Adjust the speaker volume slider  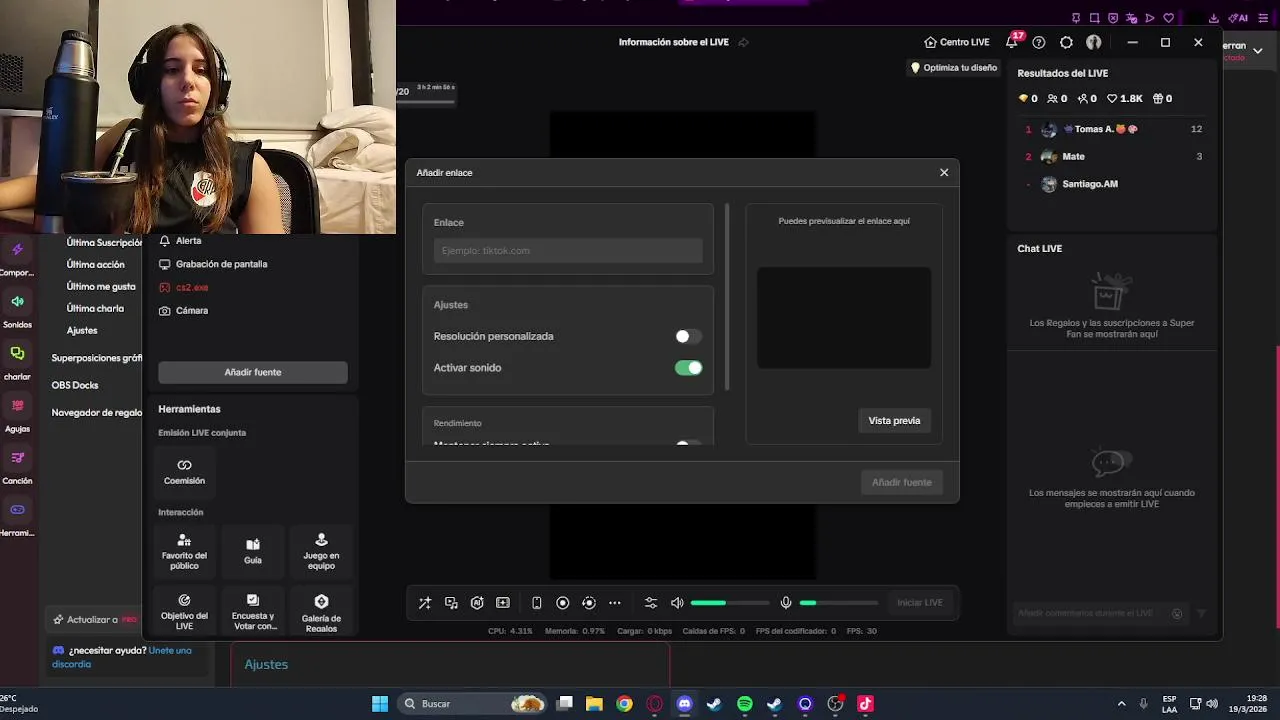(x=730, y=603)
